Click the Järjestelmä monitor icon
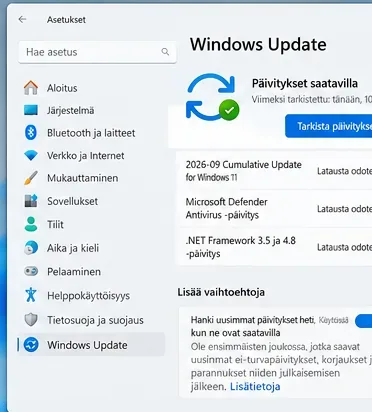This screenshot has height=412, width=372. (31, 110)
